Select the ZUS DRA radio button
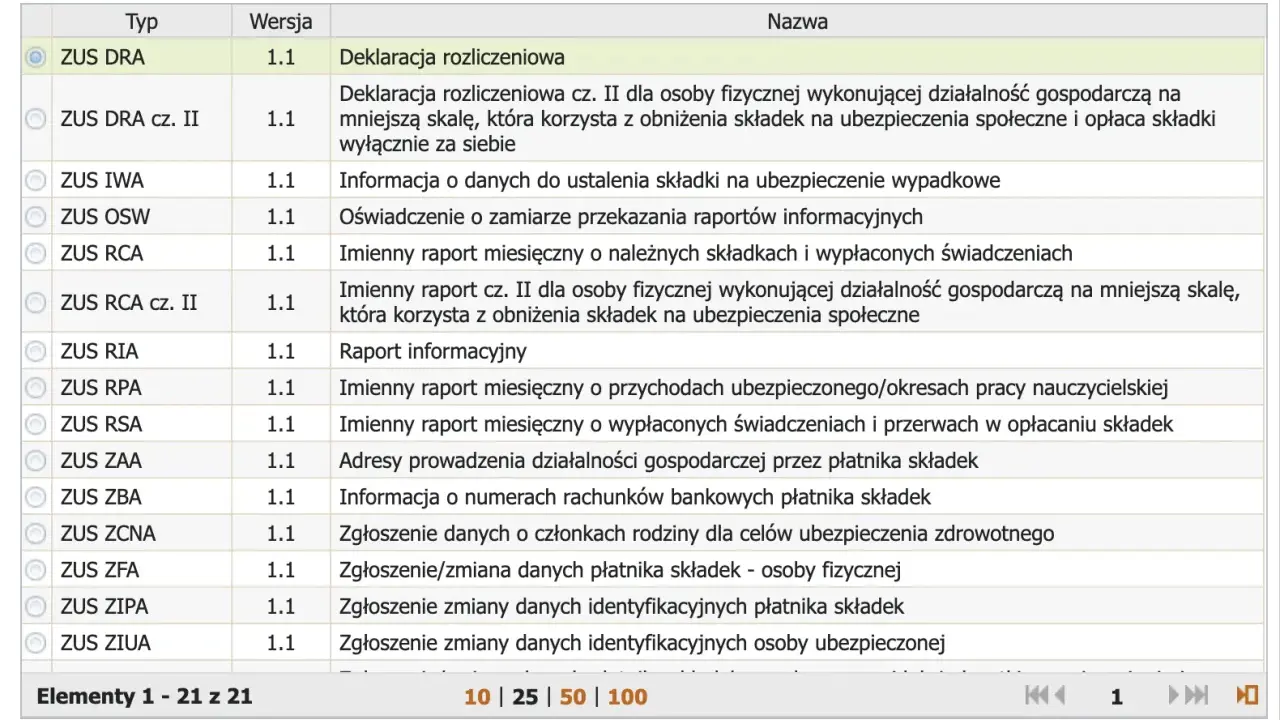 [x=36, y=58]
